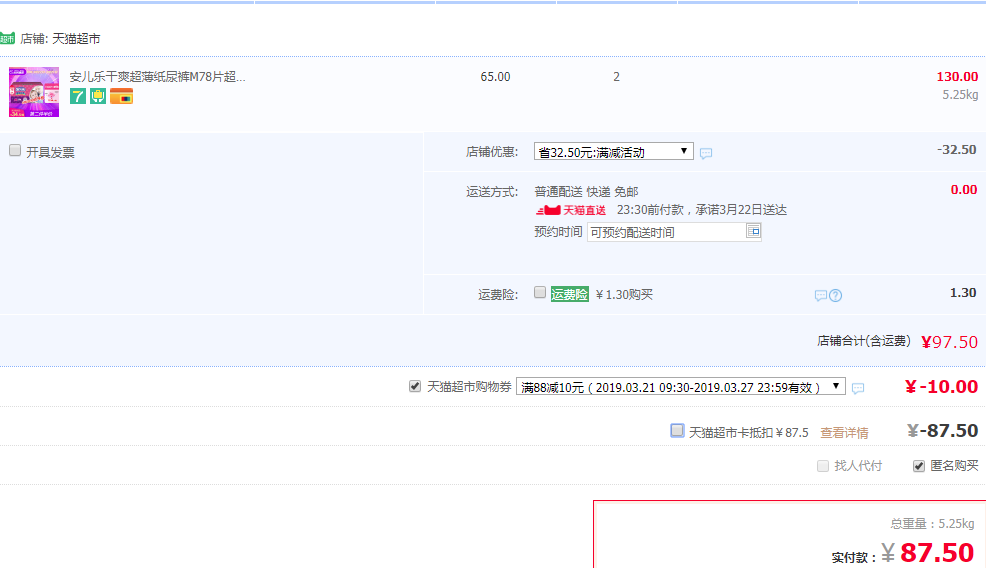The width and height of the screenshot is (986, 568).
Task: Click the comment icon in 运费险 row
Action: tap(821, 296)
